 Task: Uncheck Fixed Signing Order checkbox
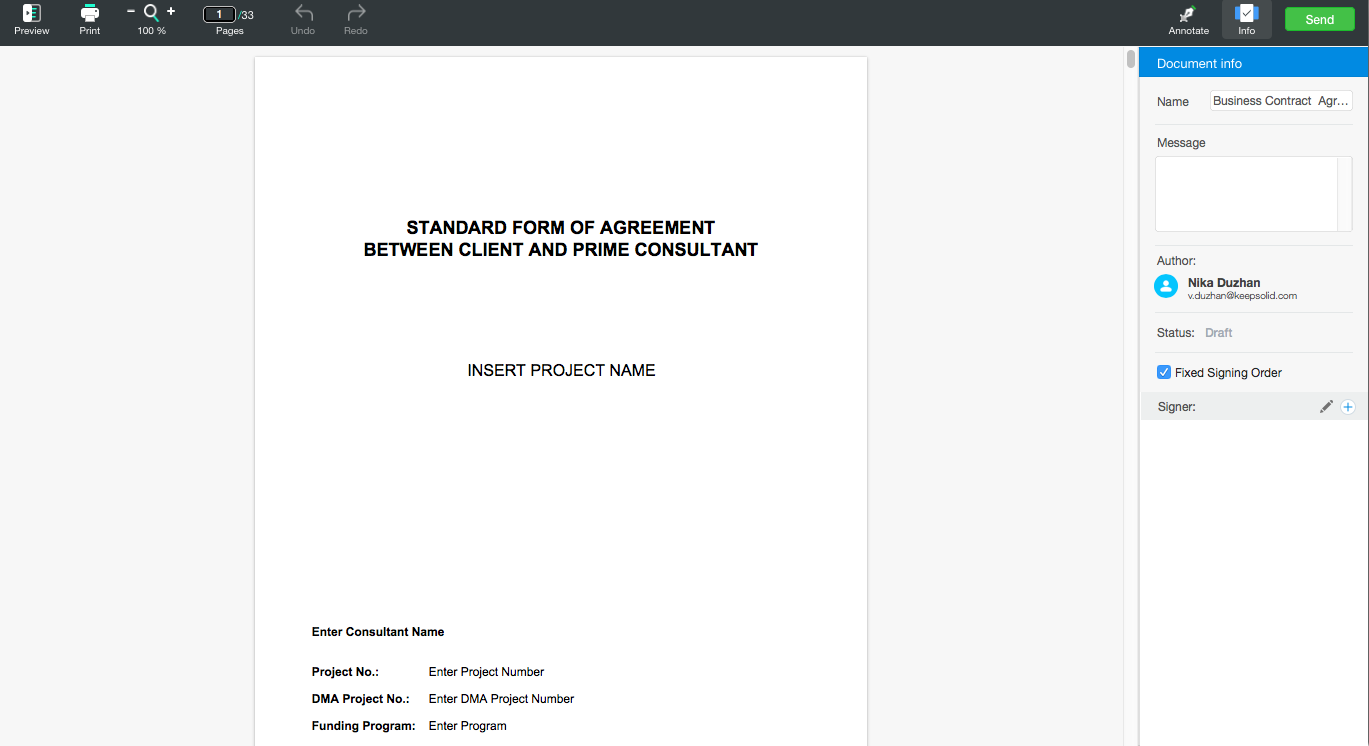pos(1164,372)
